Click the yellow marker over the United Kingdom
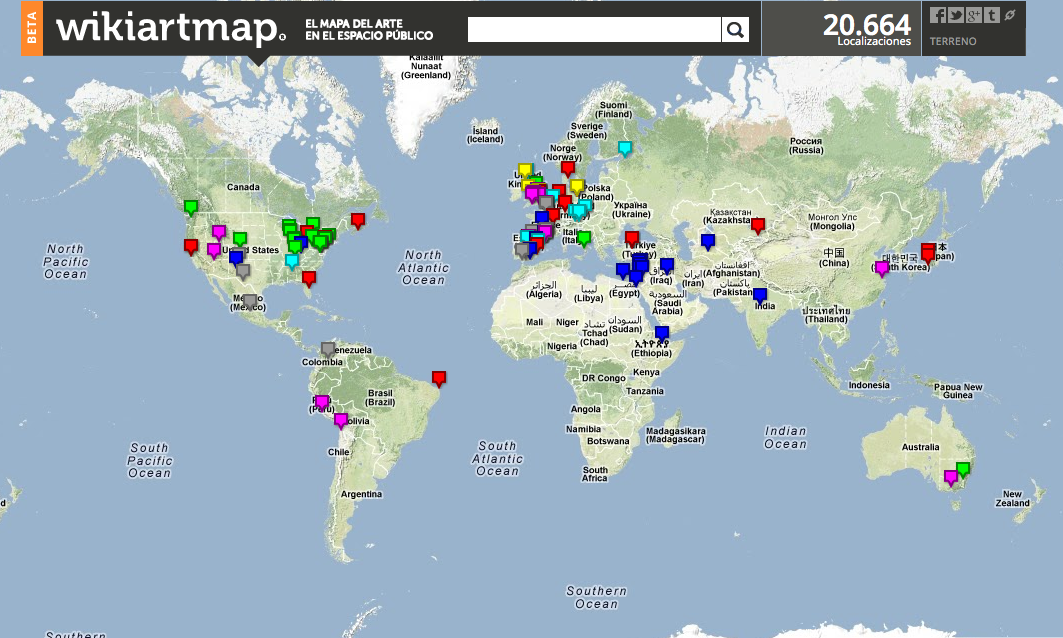The image size is (1063, 638). pos(524,168)
